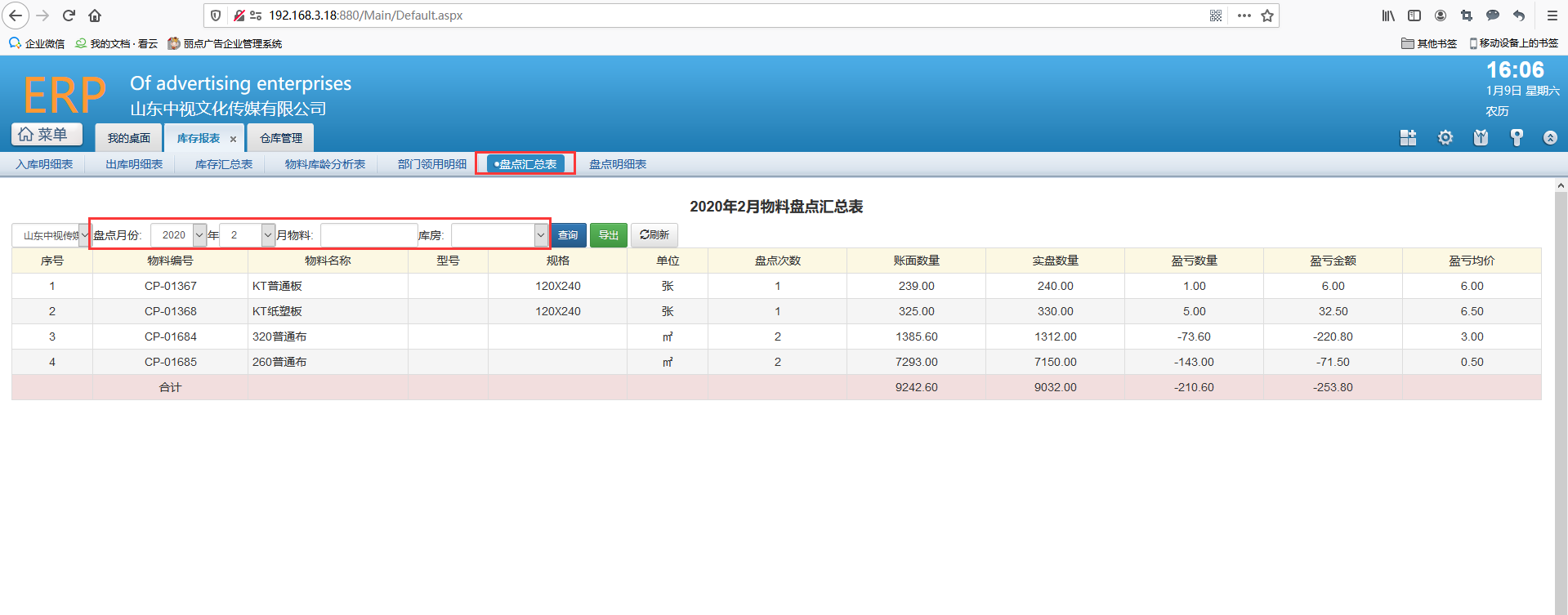The image size is (1568, 615).
Task: Click the key password icon
Action: coord(1517,138)
